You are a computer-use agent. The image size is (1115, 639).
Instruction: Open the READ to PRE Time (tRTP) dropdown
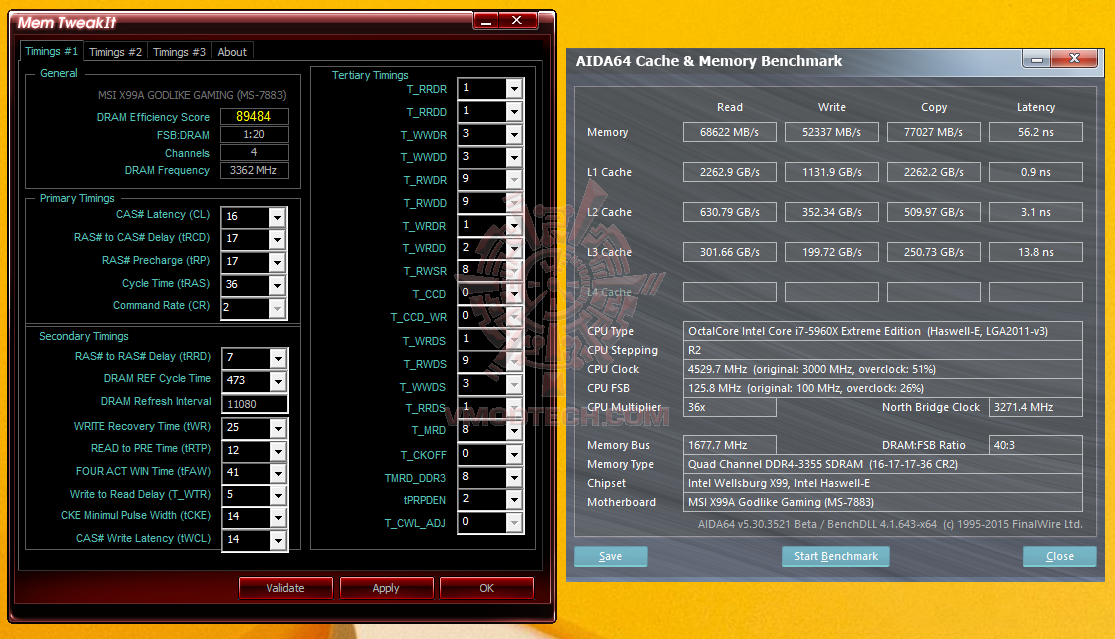pos(278,451)
